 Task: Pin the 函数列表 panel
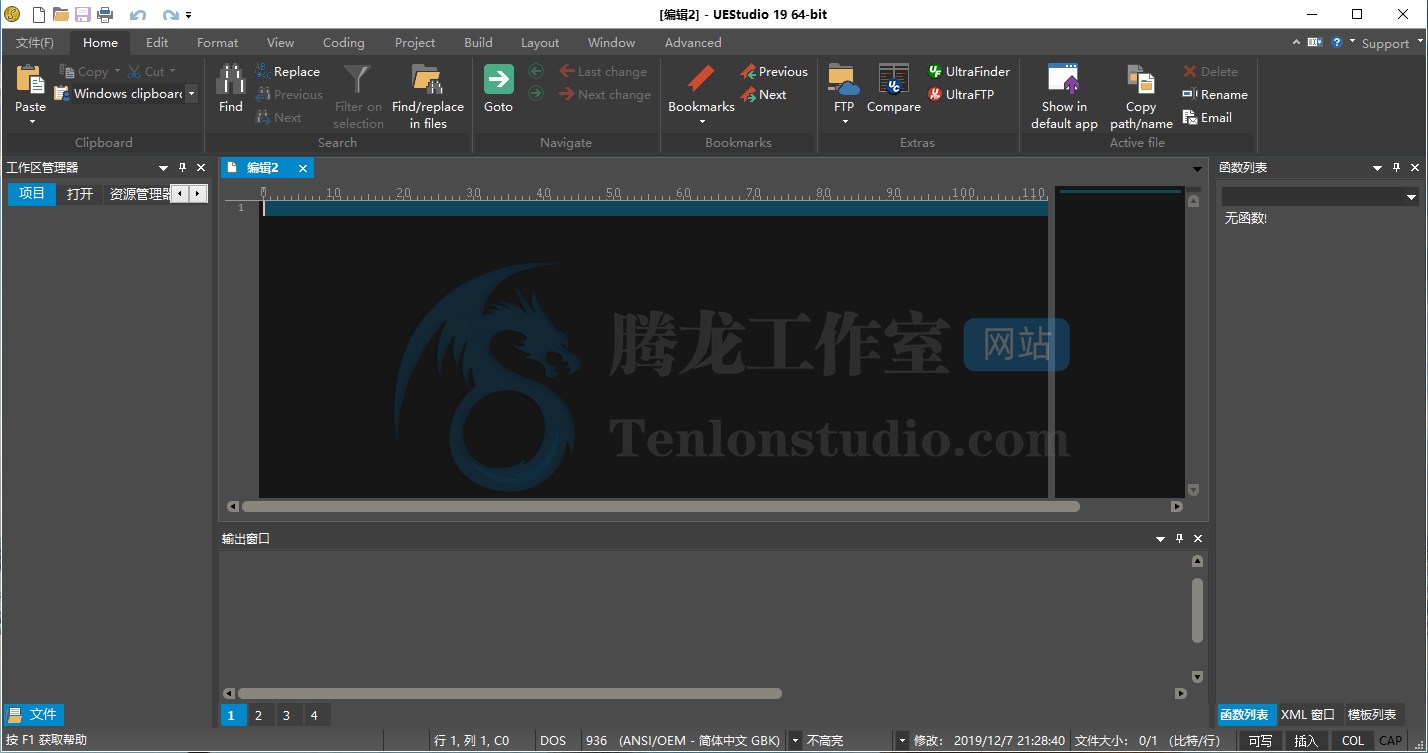click(1396, 168)
